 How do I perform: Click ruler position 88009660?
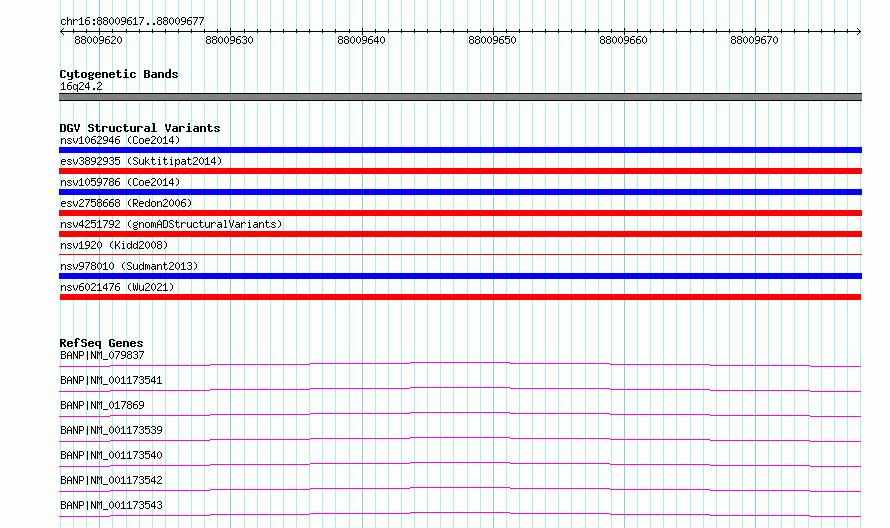coord(623,40)
